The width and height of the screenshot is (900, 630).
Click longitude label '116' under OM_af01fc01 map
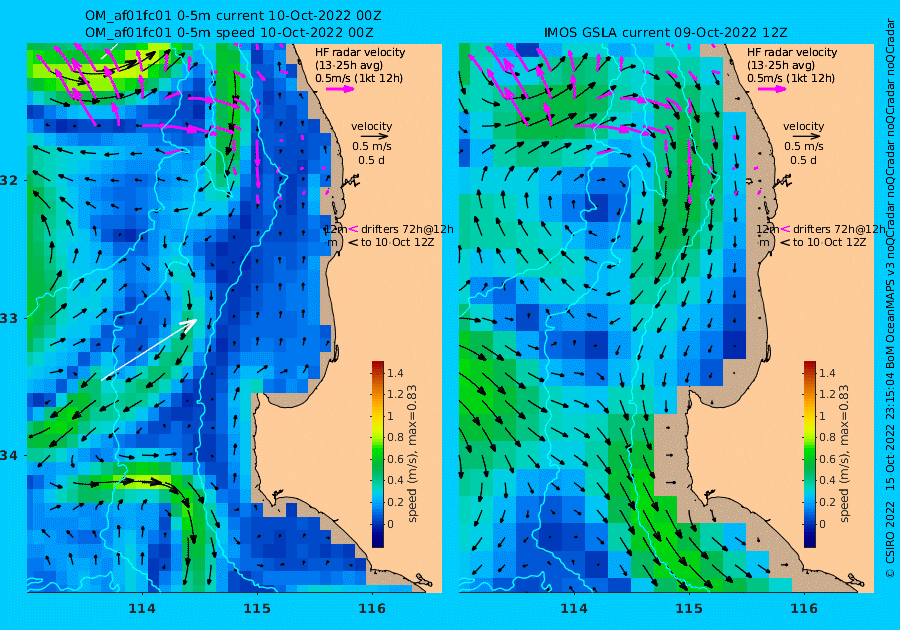(x=372, y=608)
